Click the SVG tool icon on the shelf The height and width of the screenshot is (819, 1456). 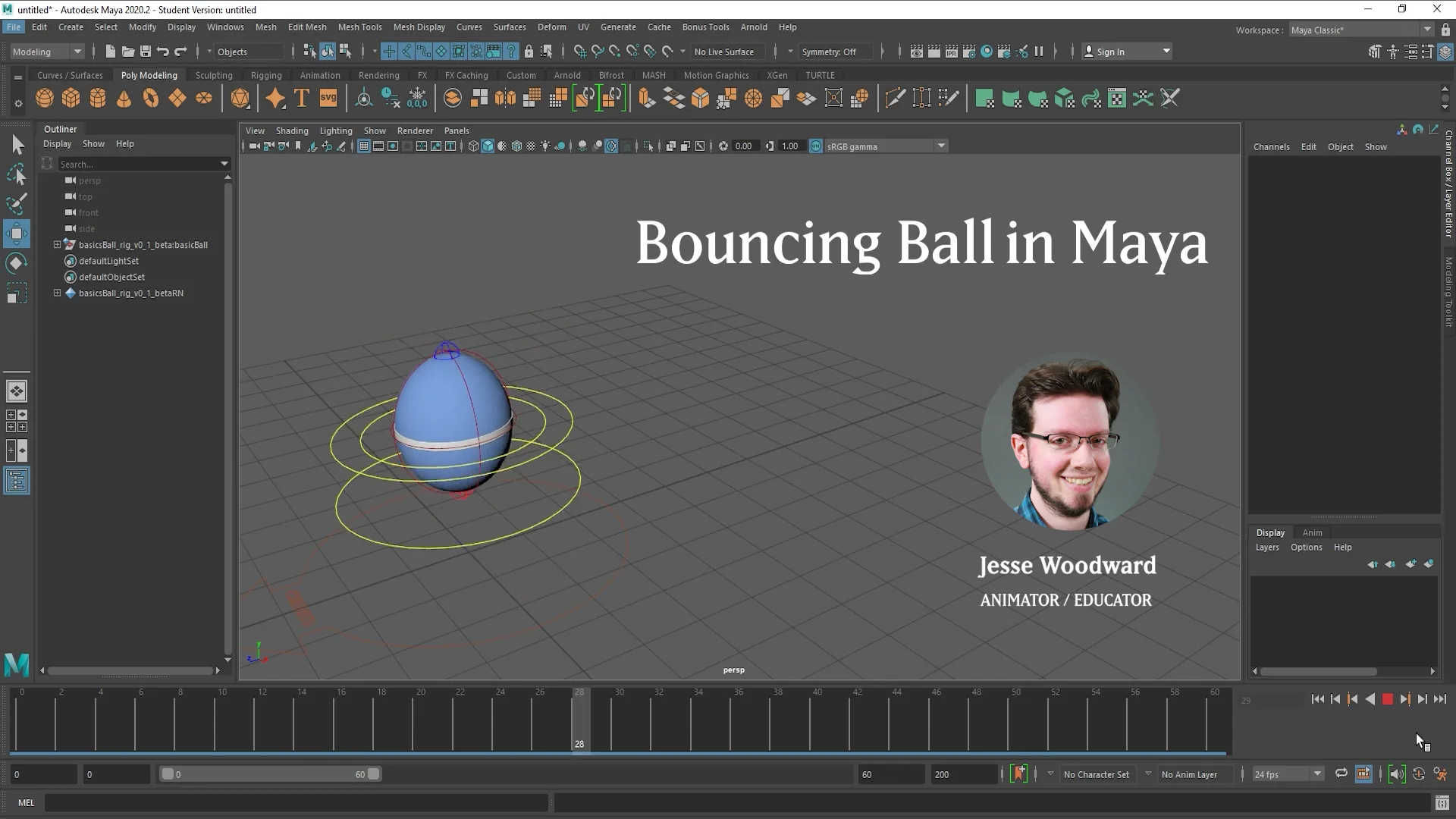tap(328, 98)
